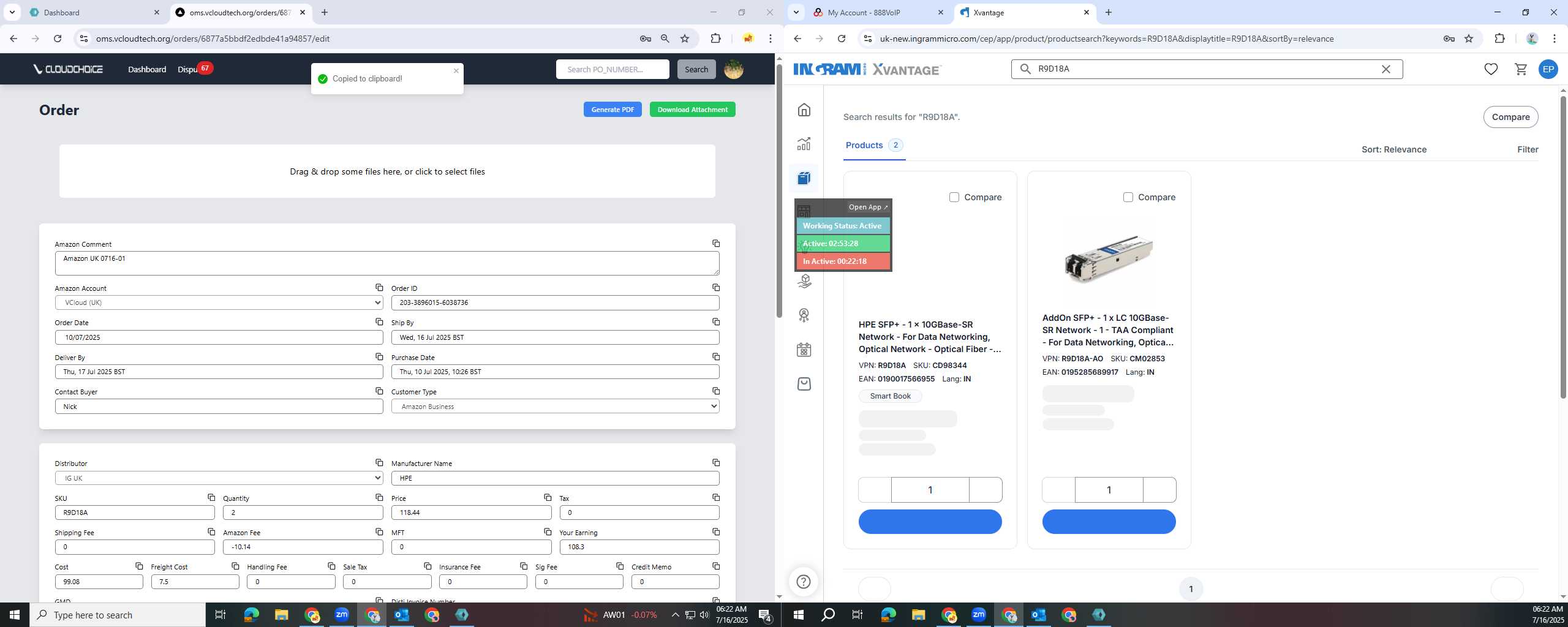Viewport: 1568px width, 627px height.
Task: Open the Filter panel in Xvantage
Action: tap(1528, 149)
